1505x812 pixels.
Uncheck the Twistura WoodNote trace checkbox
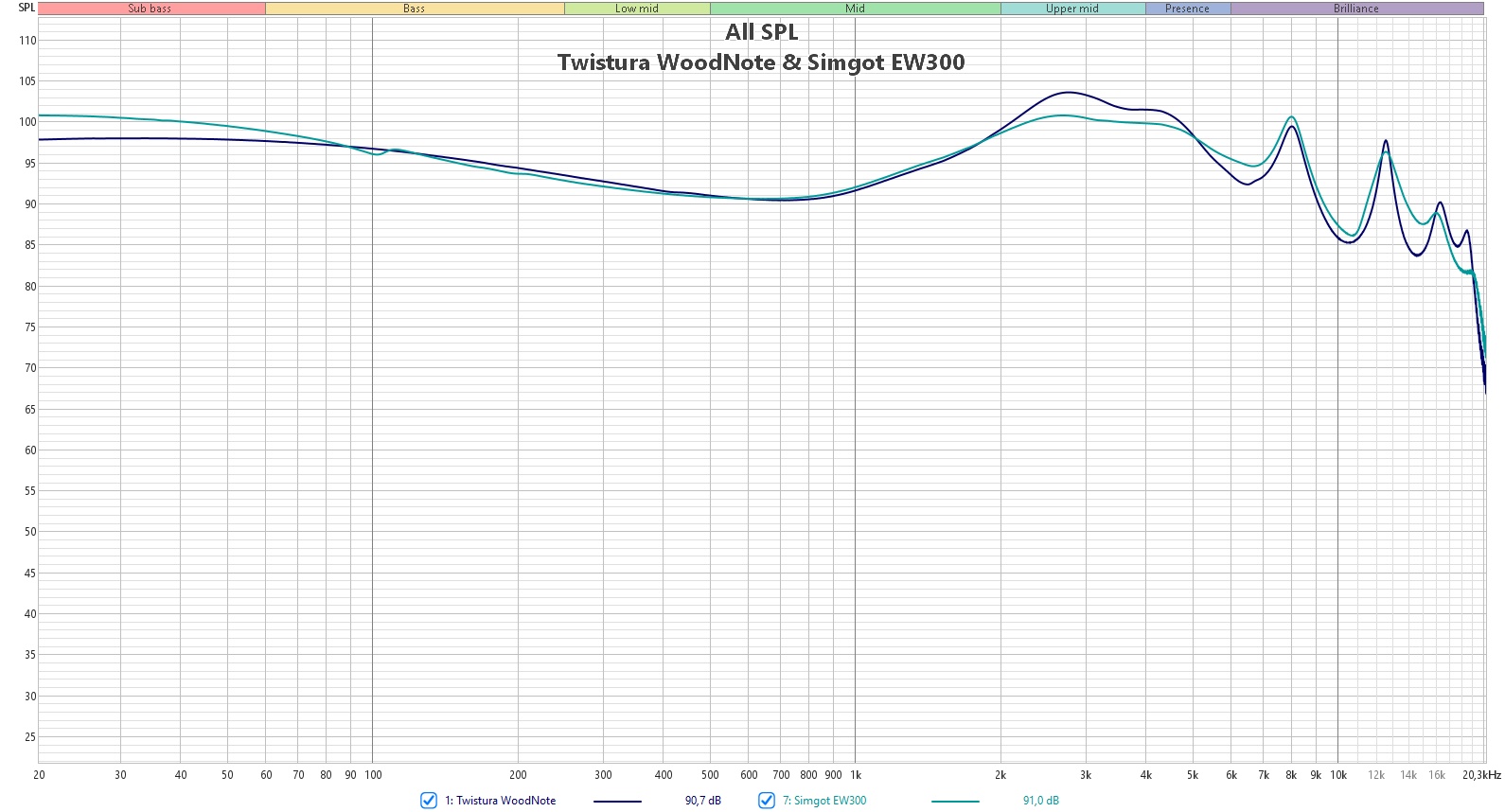[429, 801]
